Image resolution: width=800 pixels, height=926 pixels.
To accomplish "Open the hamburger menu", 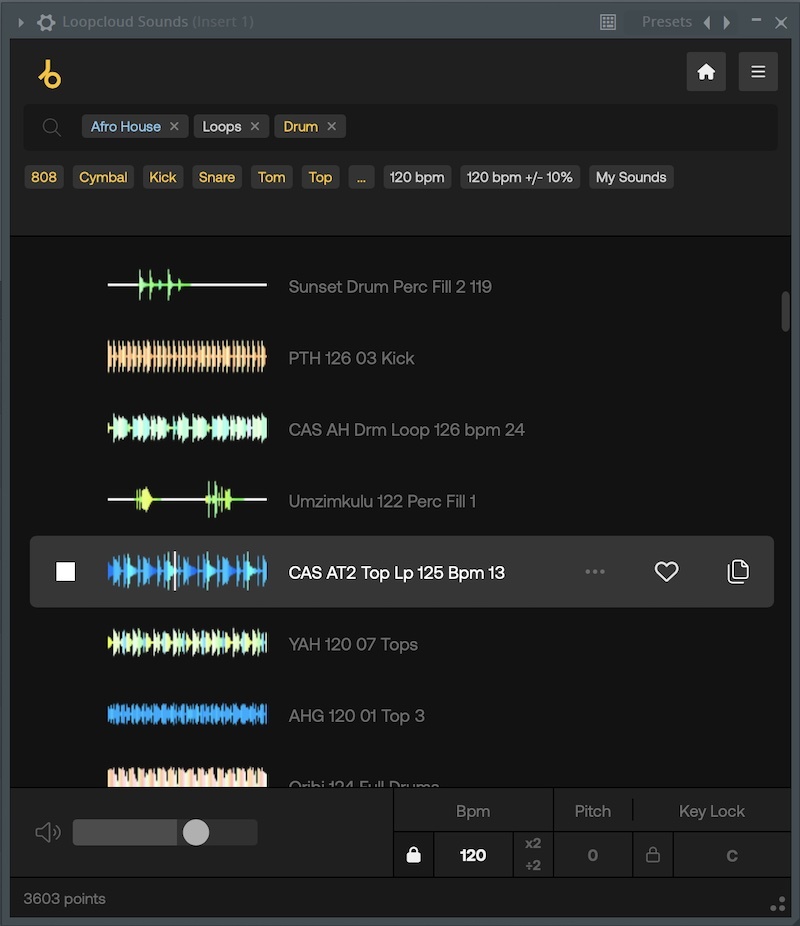I will click(758, 72).
